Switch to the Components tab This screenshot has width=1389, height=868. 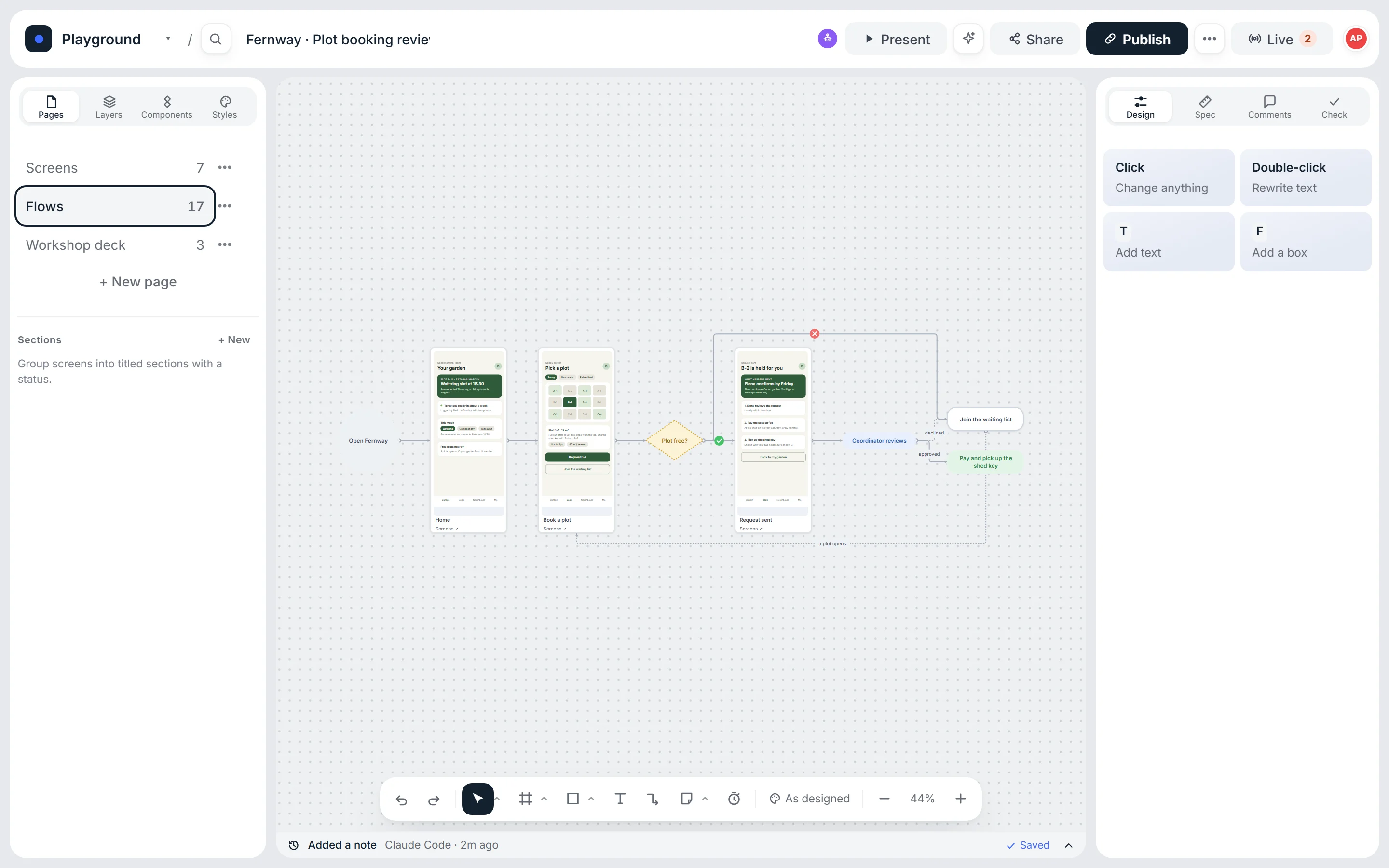[x=167, y=108]
